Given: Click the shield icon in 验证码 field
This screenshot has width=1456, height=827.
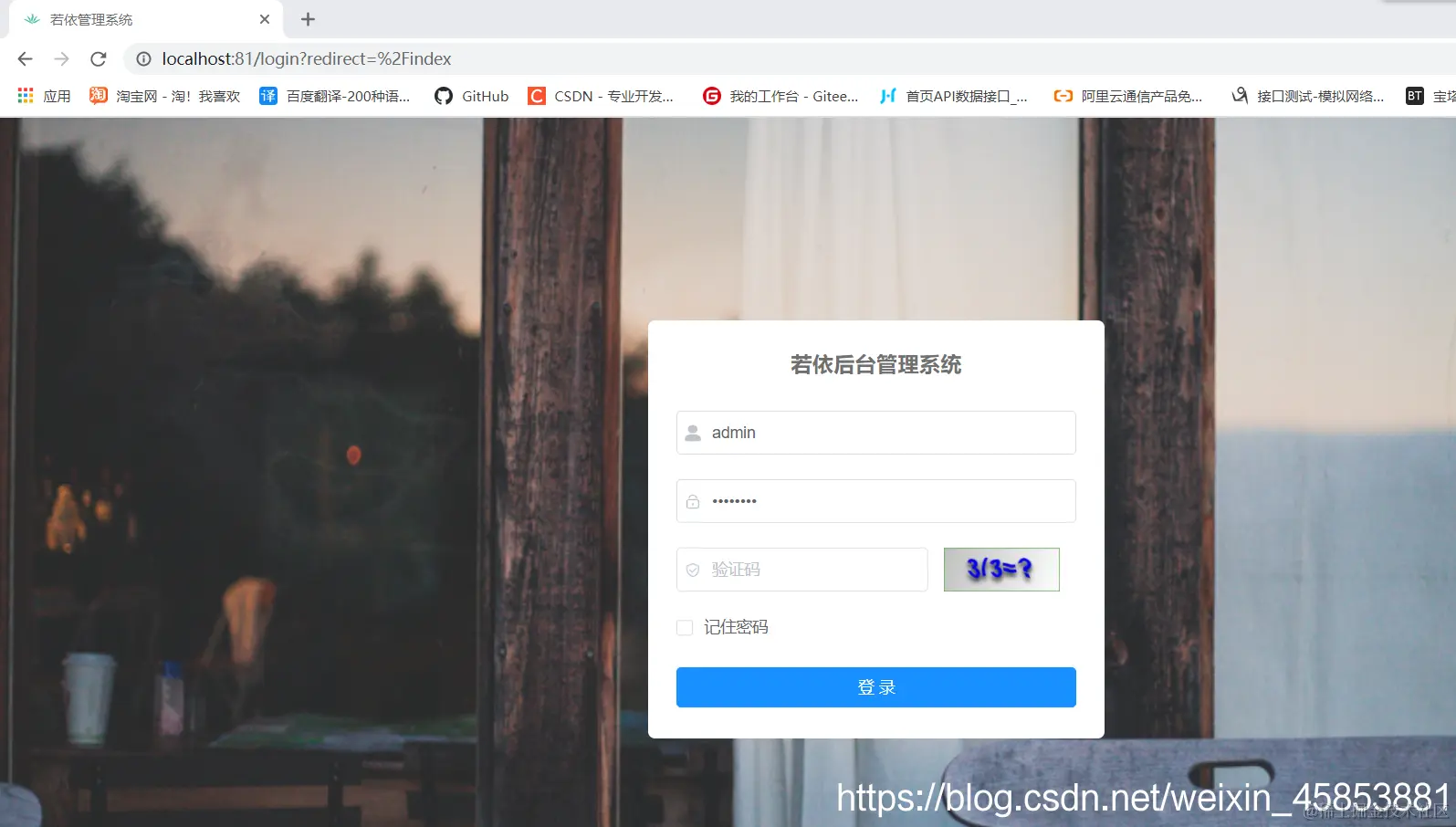Looking at the screenshot, I should [x=693, y=570].
